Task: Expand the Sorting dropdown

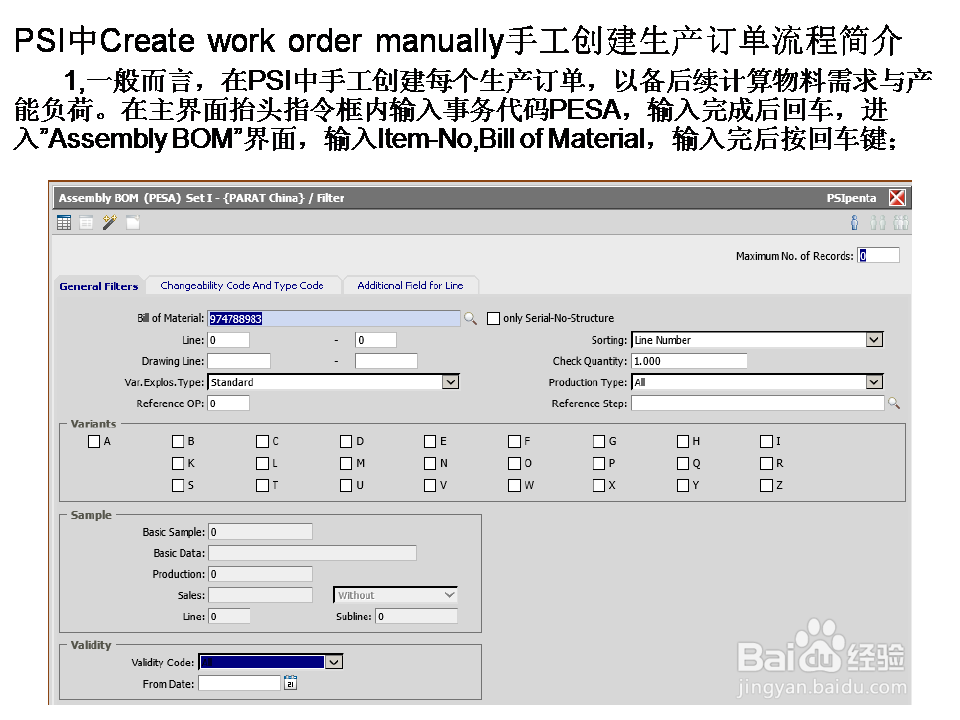Action: (x=874, y=340)
